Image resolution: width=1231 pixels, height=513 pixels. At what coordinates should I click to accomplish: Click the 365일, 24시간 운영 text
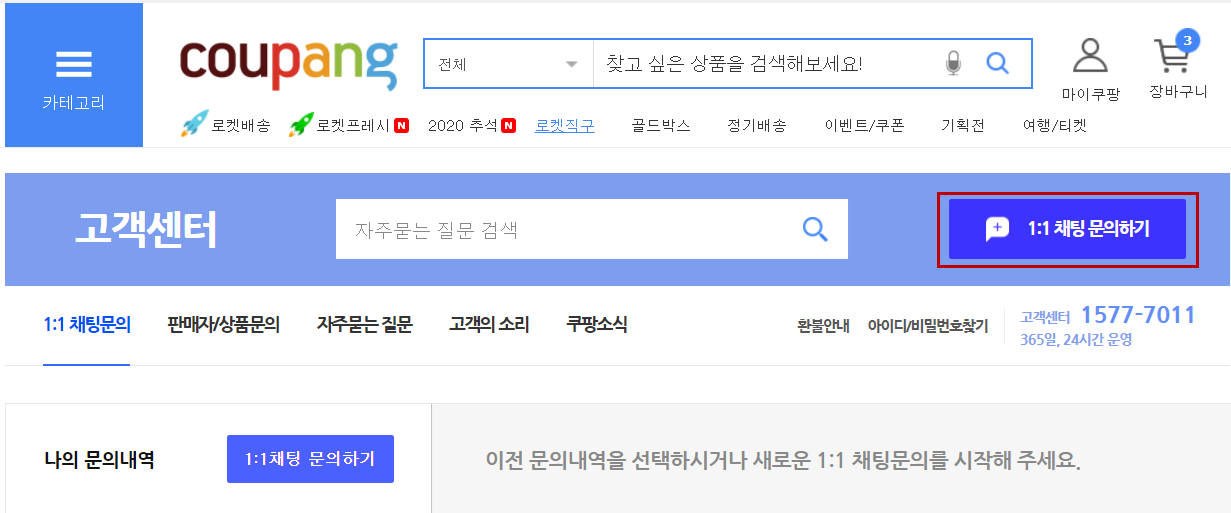[x=1076, y=340]
